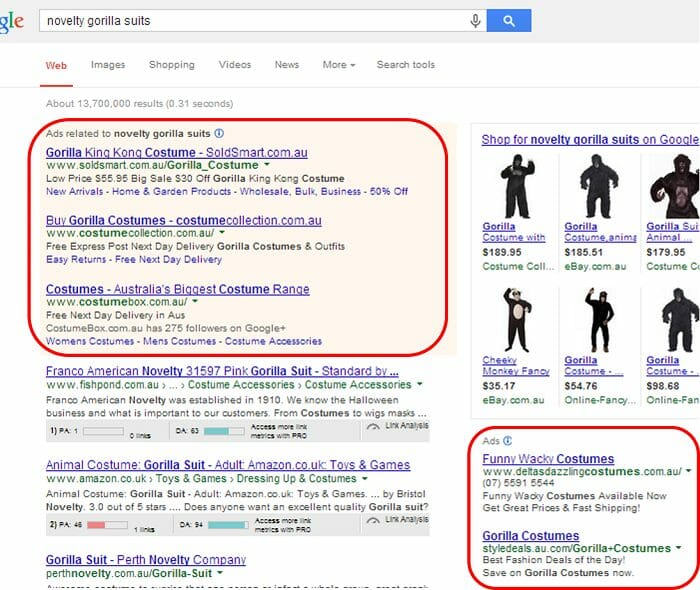
Task: Expand arrow beside styledeals.au.com URL
Action: tap(679, 548)
